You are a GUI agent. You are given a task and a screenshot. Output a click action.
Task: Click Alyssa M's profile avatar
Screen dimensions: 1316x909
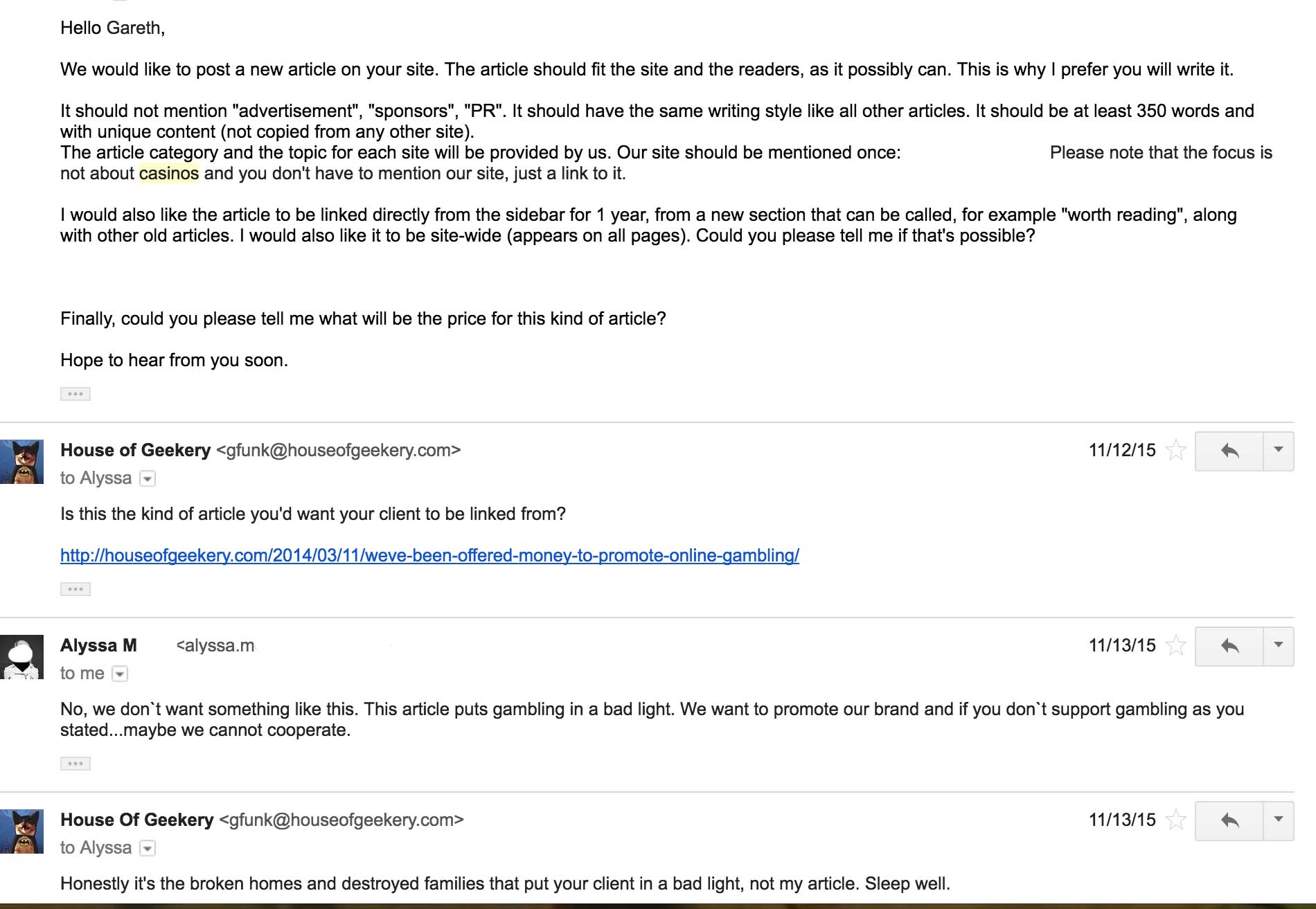(x=22, y=656)
